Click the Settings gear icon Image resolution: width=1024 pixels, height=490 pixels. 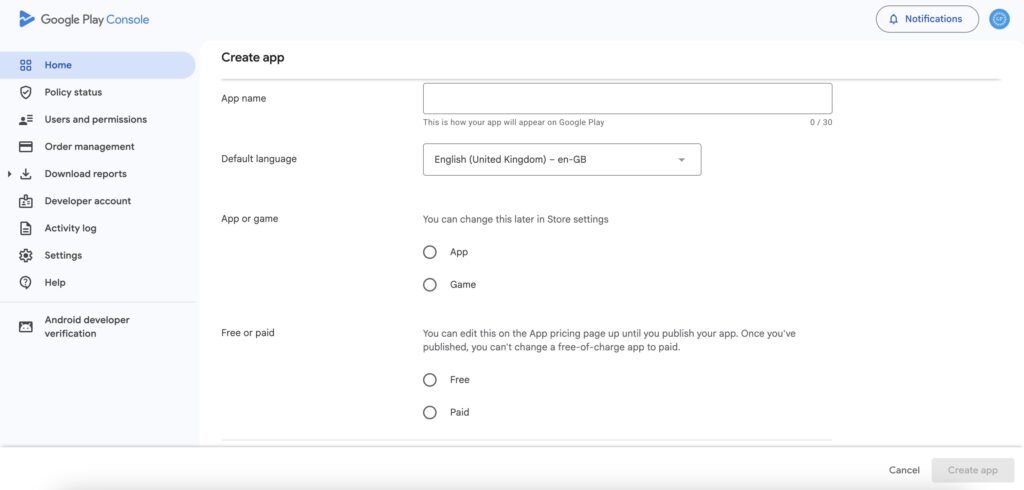click(x=25, y=255)
